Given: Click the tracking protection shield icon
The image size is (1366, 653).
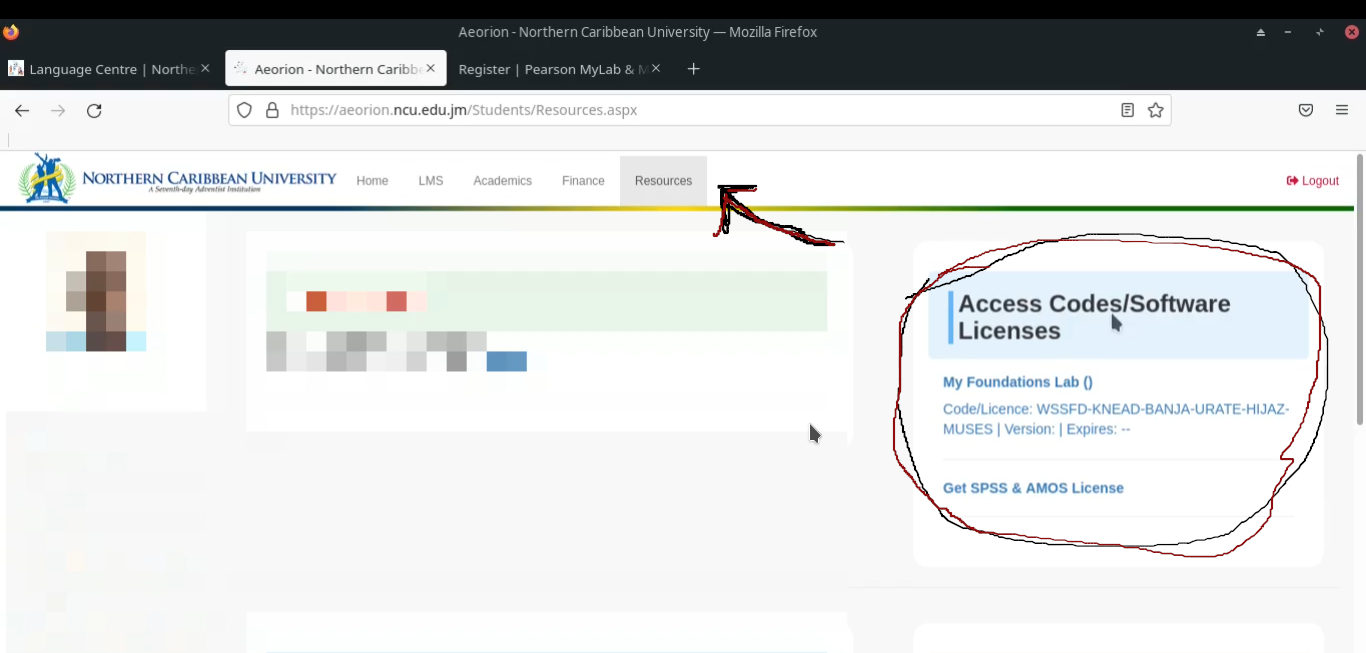Looking at the screenshot, I should coord(243,110).
